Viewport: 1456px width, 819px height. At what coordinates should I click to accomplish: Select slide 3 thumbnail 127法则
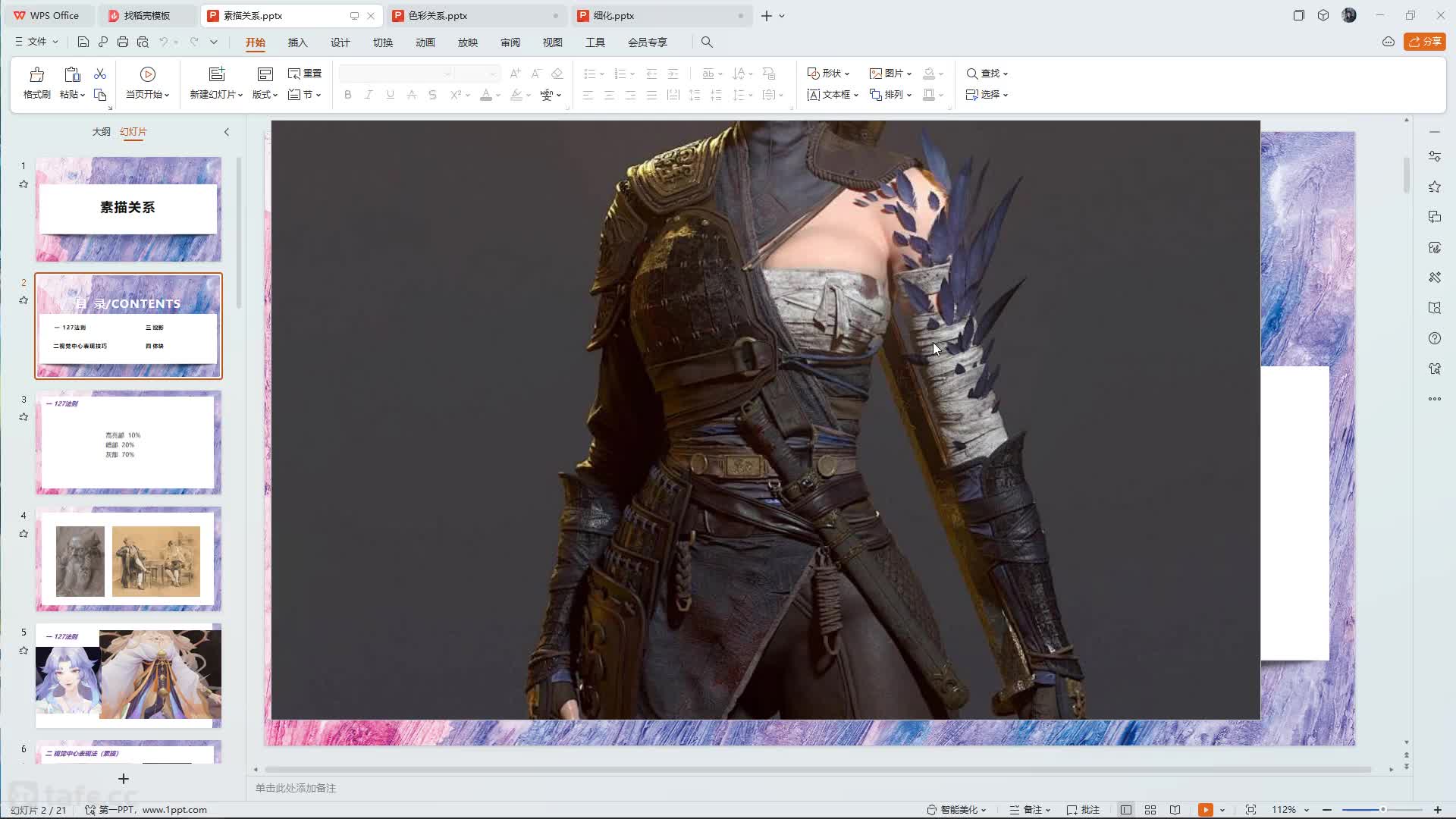(128, 442)
